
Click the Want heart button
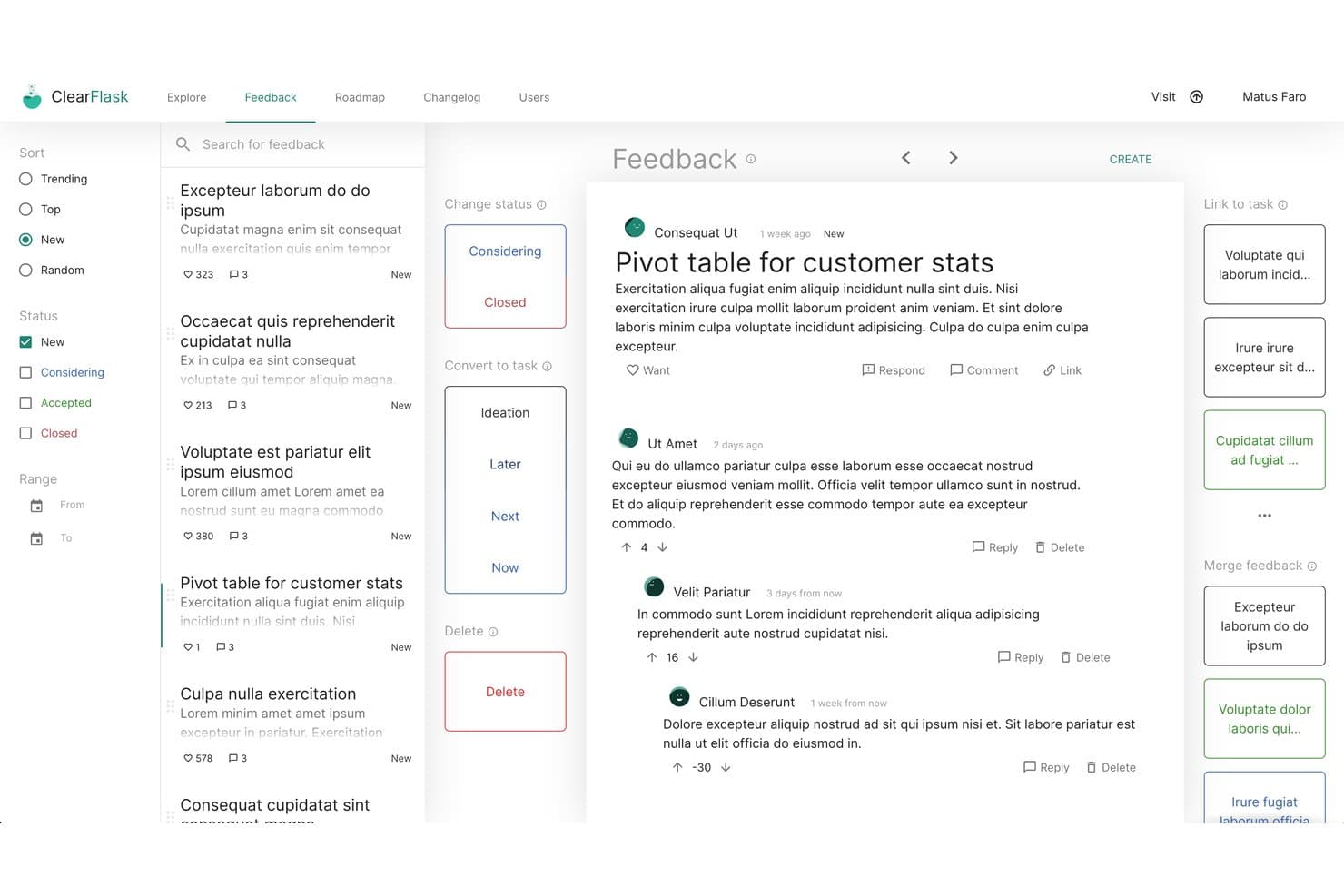(x=648, y=370)
